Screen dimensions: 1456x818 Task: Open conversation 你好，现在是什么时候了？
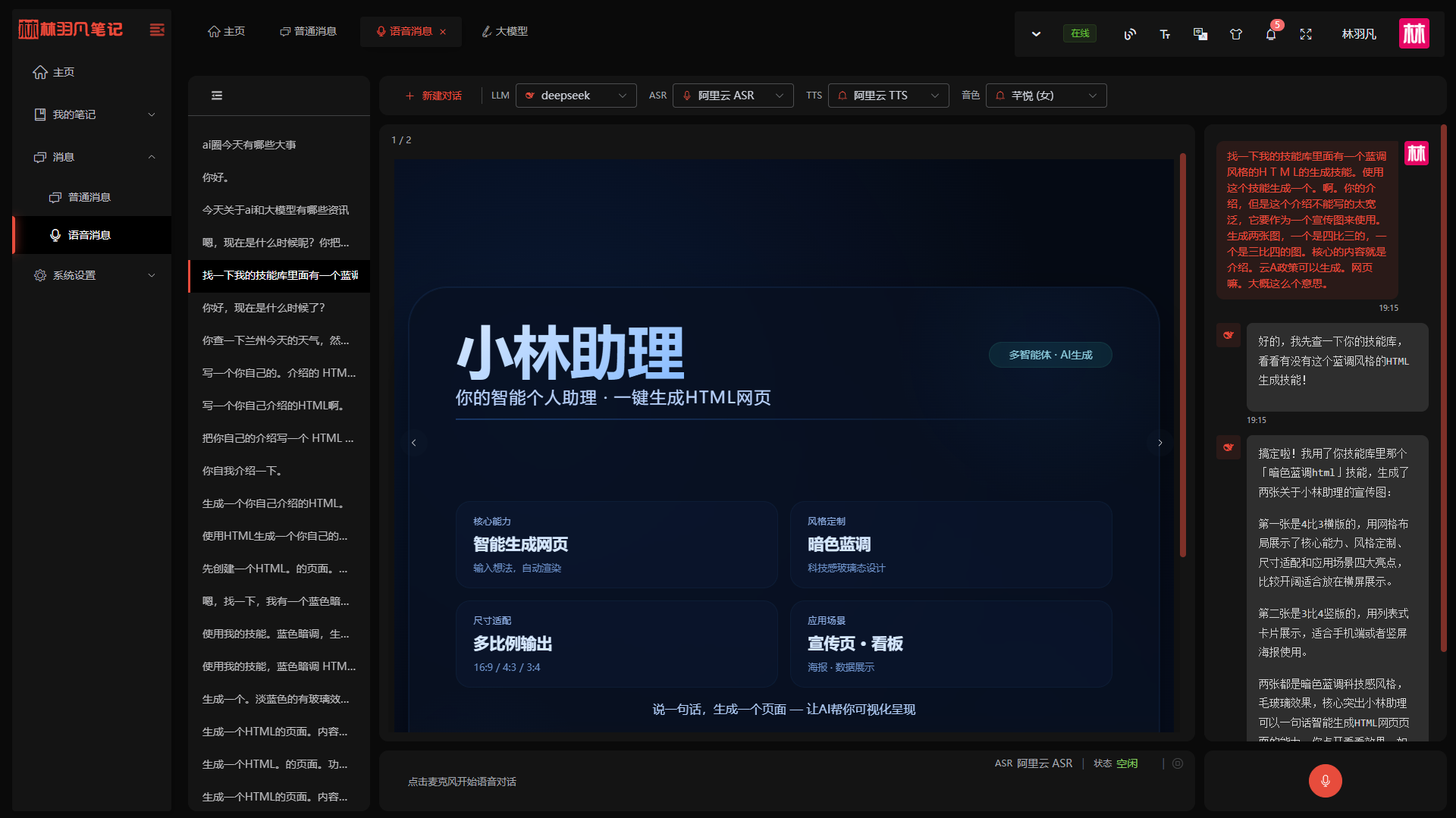click(279, 308)
